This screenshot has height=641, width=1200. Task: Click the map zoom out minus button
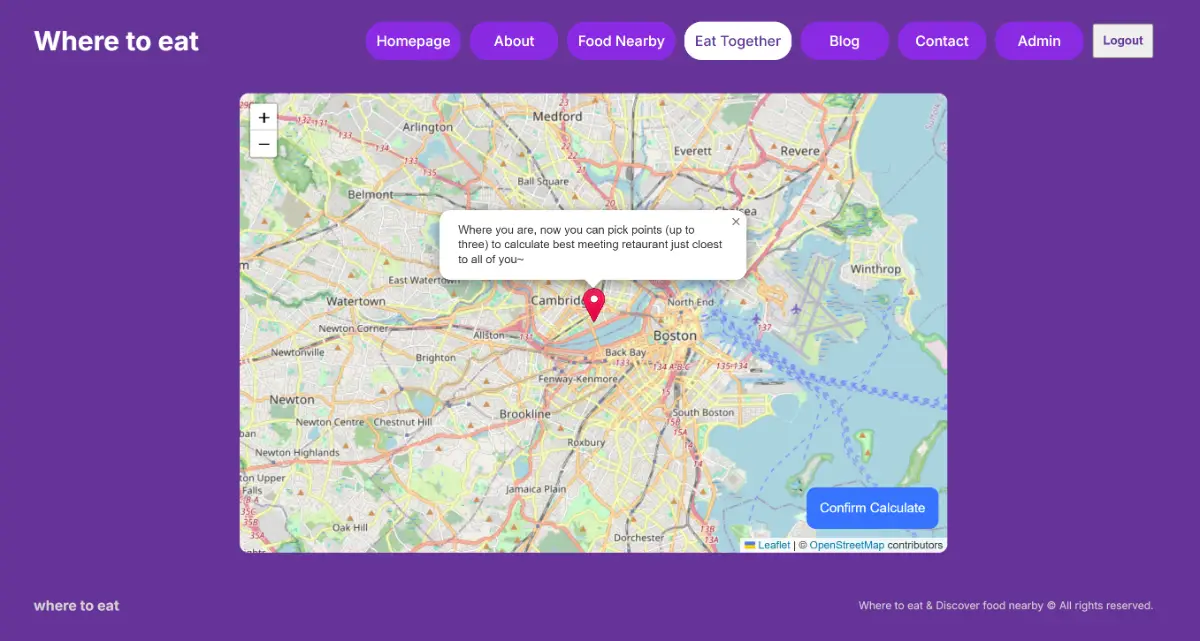tap(263, 145)
